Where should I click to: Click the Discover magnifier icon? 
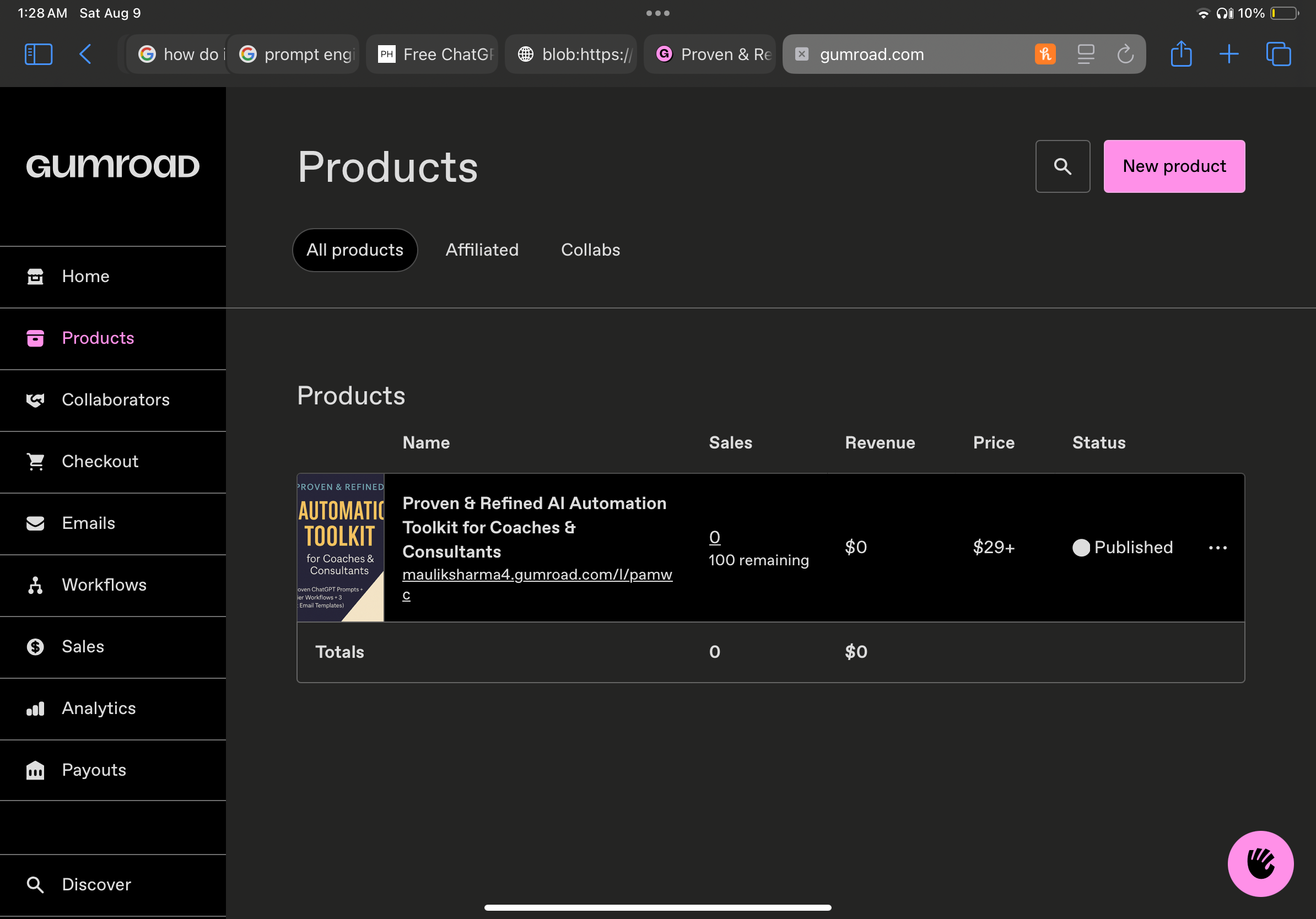(35, 885)
